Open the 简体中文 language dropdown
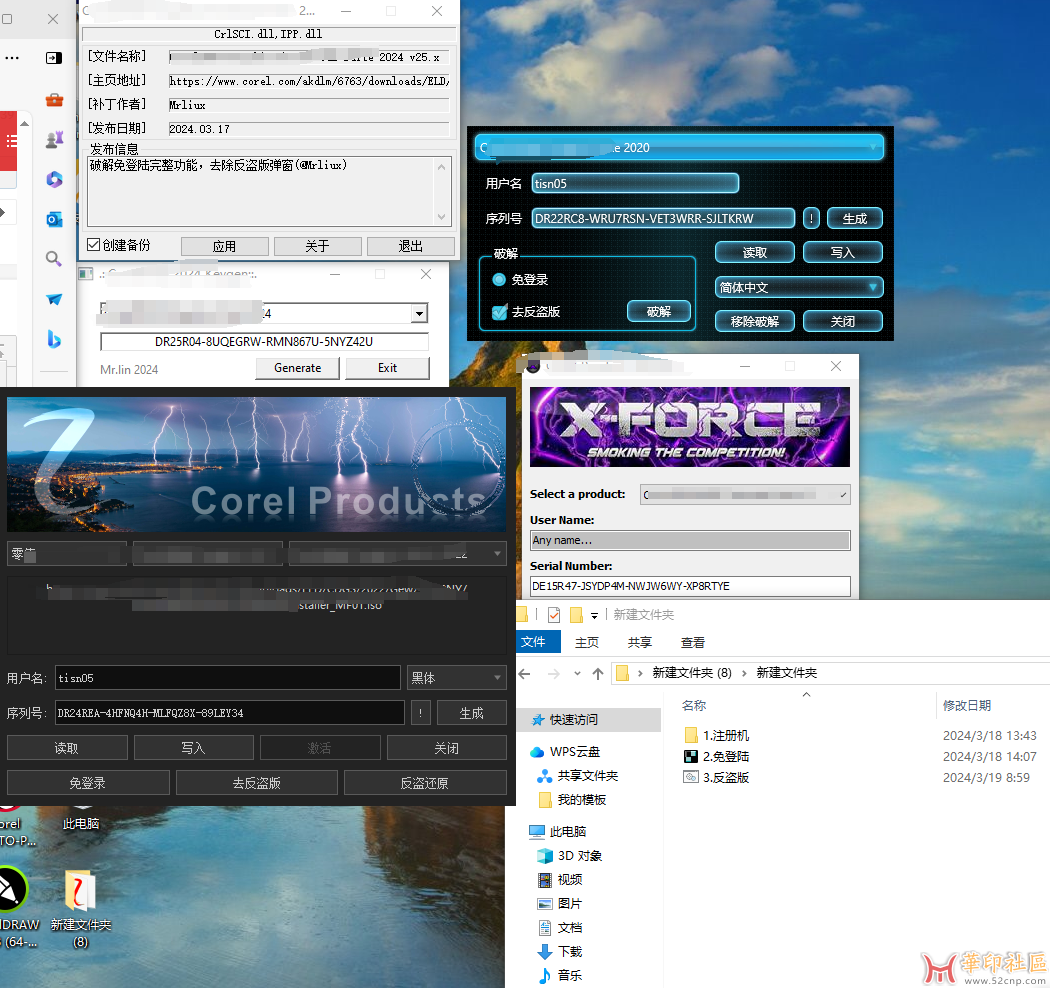The width and height of the screenshot is (1050, 988). click(799, 287)
